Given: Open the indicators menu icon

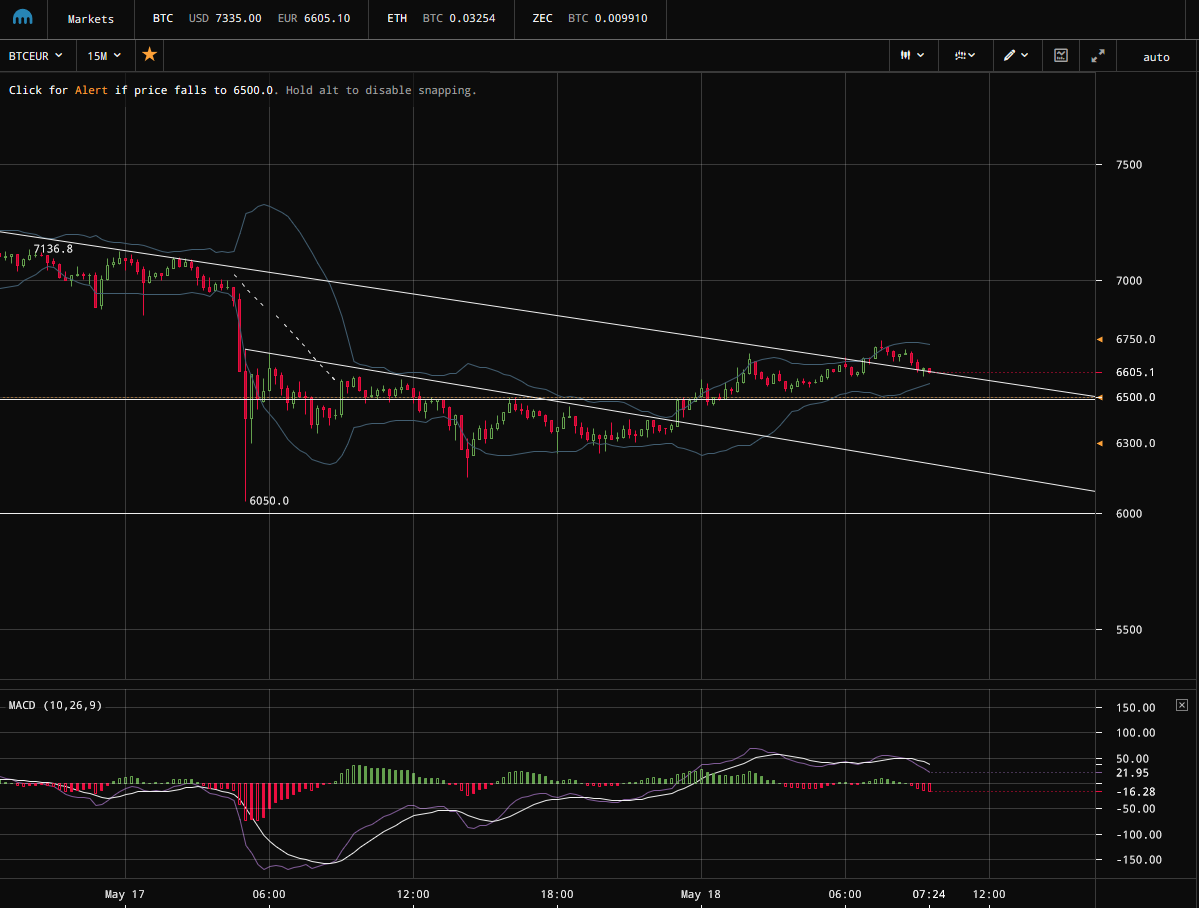Looking at the screenshot, I should 965,56.
